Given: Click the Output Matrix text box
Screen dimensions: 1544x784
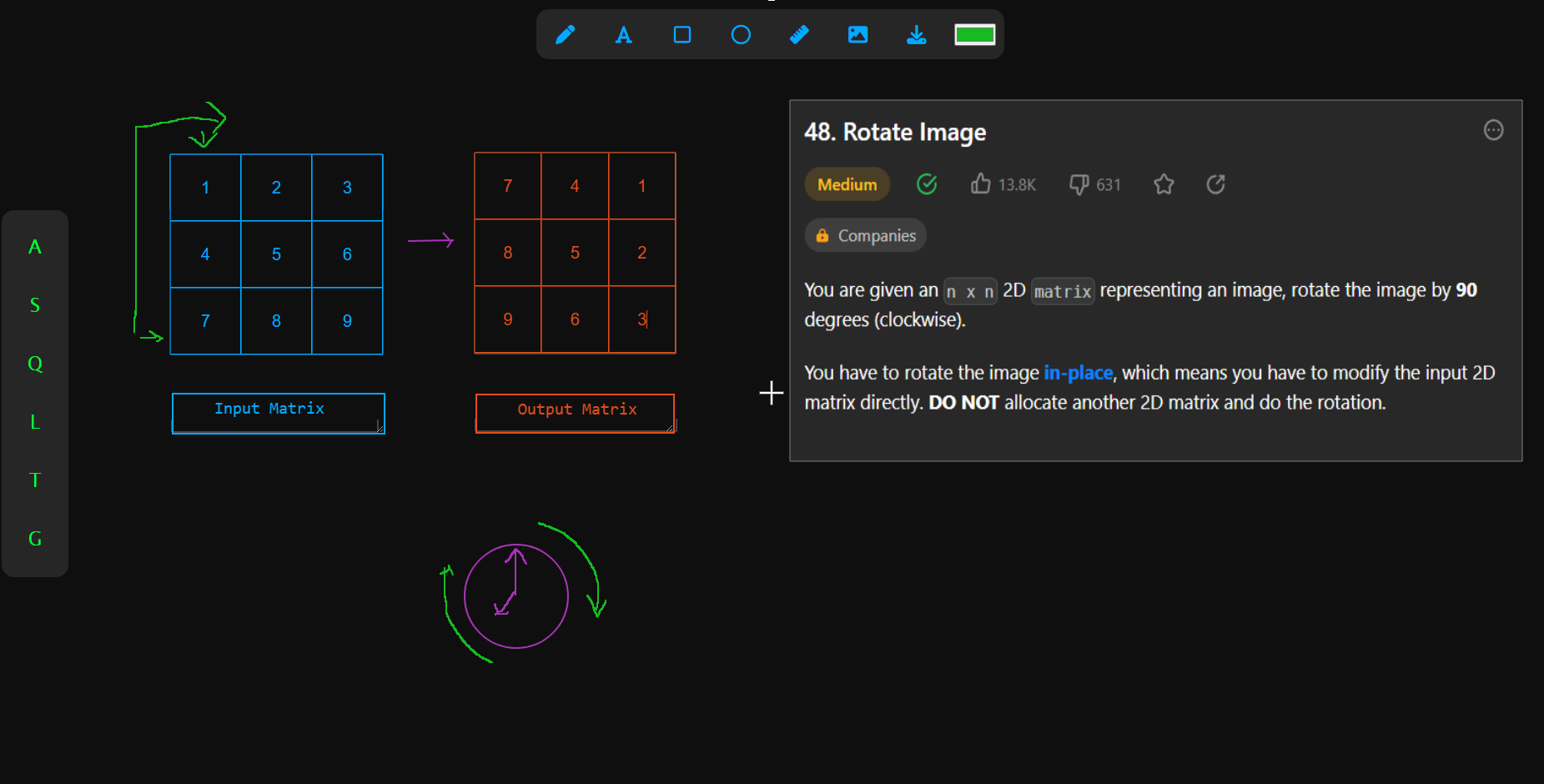Looking at the screenshot, I should click(575, 413).
